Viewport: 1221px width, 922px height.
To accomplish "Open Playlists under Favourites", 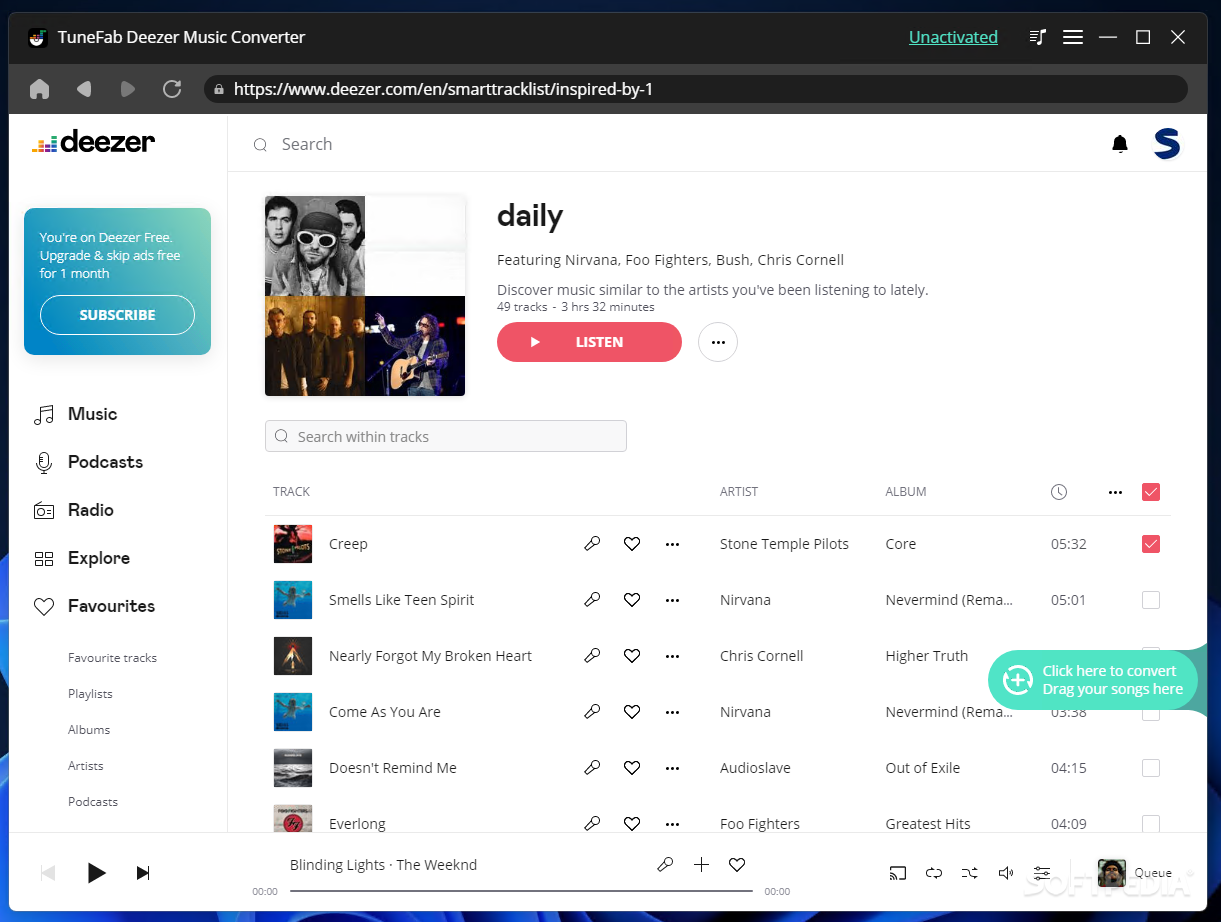I will 90,694.
